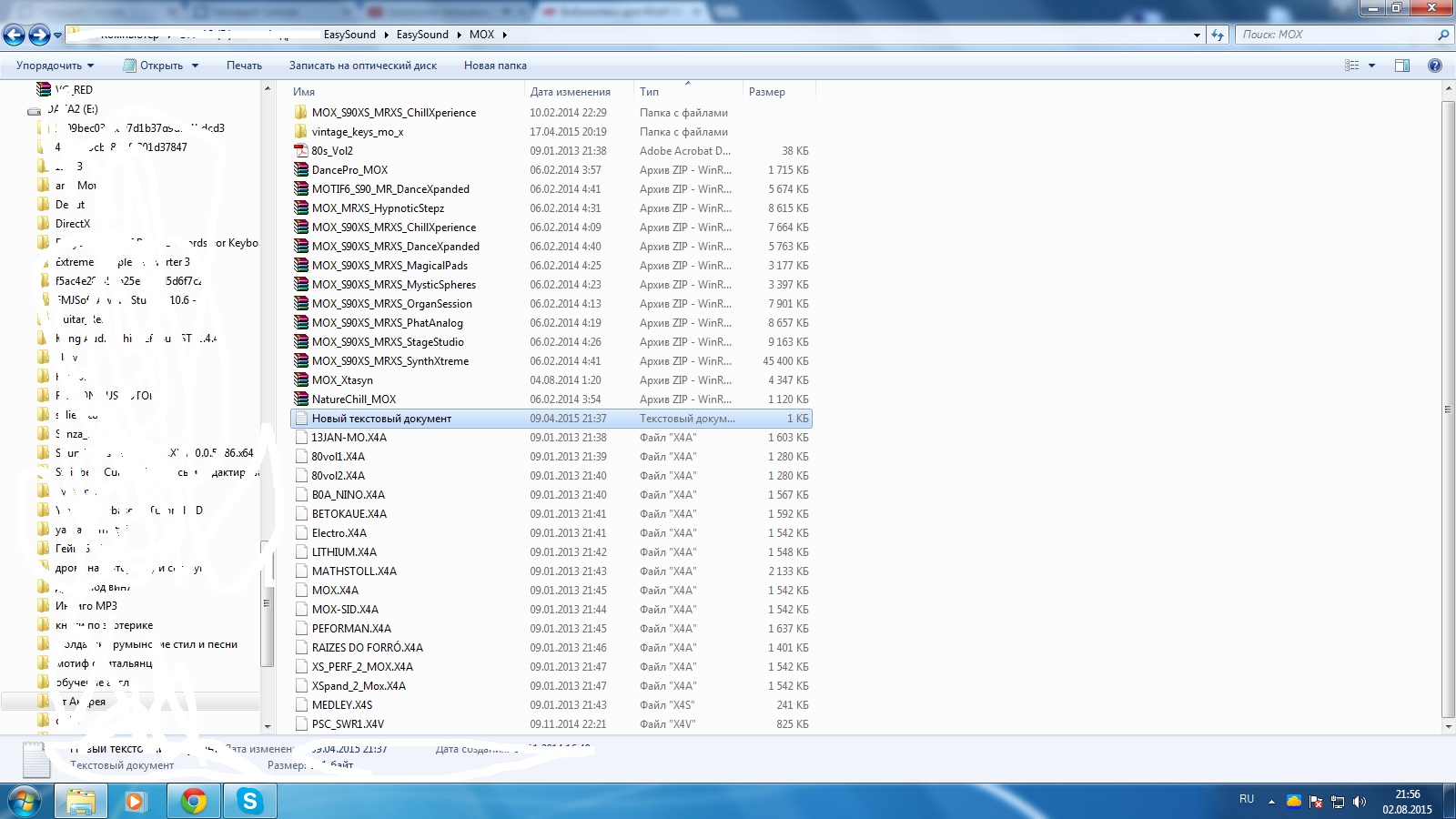
Task: Select the vintage_keys_mo_x folder icon
Action: (301, 132)
